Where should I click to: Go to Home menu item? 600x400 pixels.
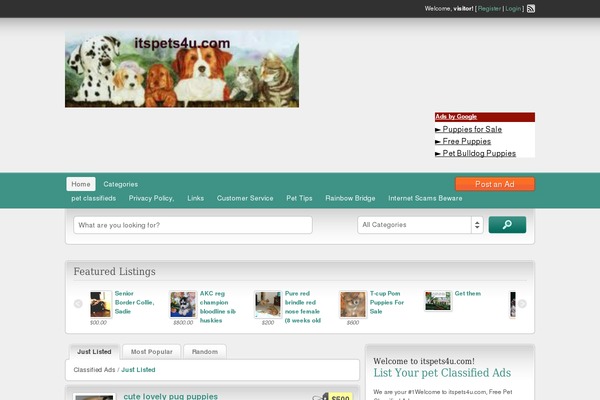(81, 184)
